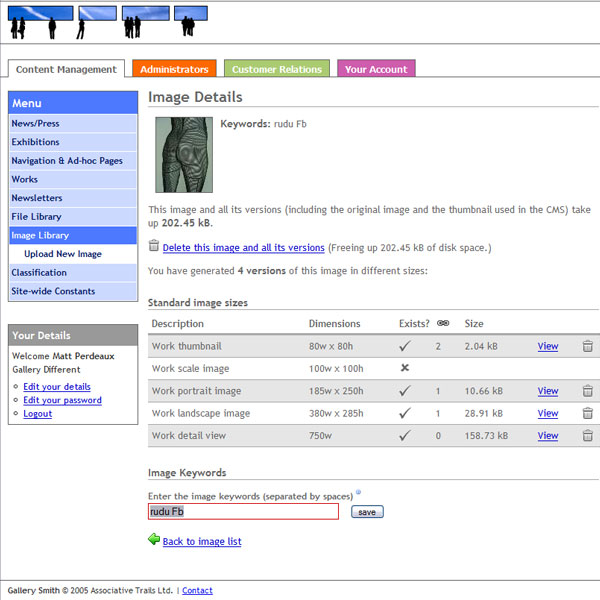Click the 2.04 kB size value
Image resolution: width=600 pixels, height=600 pixels.
coord(481,346)
